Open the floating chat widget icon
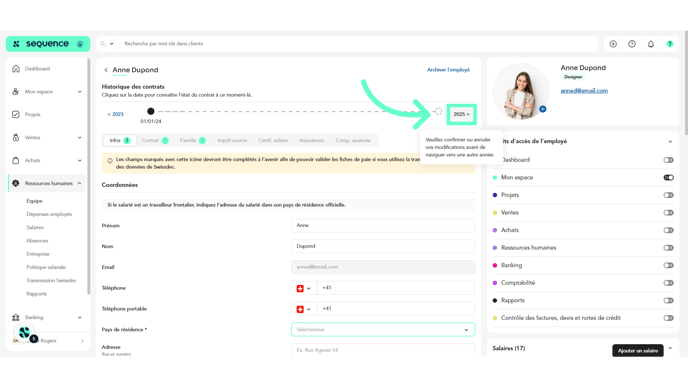The height and width of the screenshot is (387, 688). click(x=25, y=333)
